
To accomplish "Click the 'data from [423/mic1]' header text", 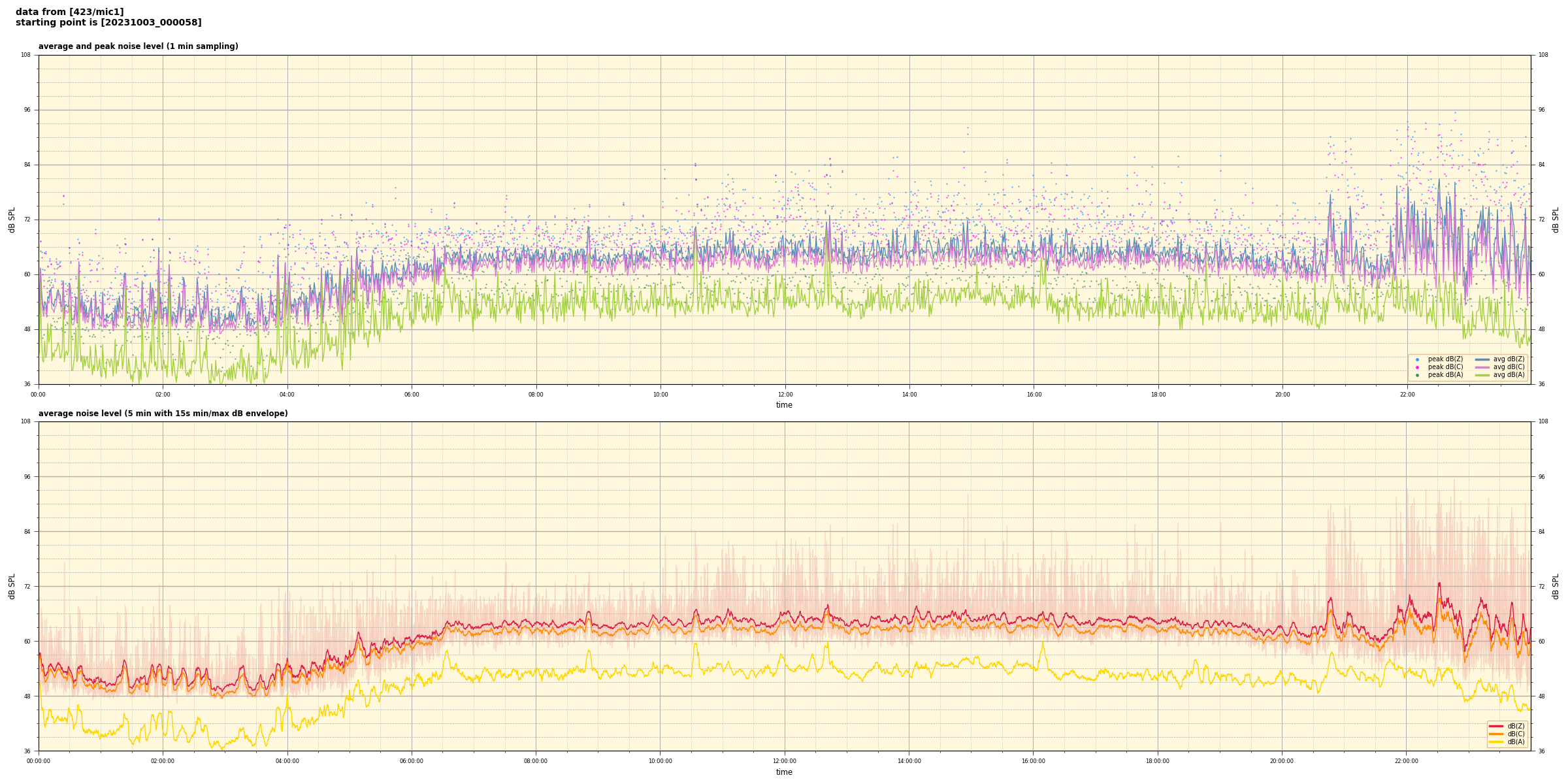I will pos(69,12).
